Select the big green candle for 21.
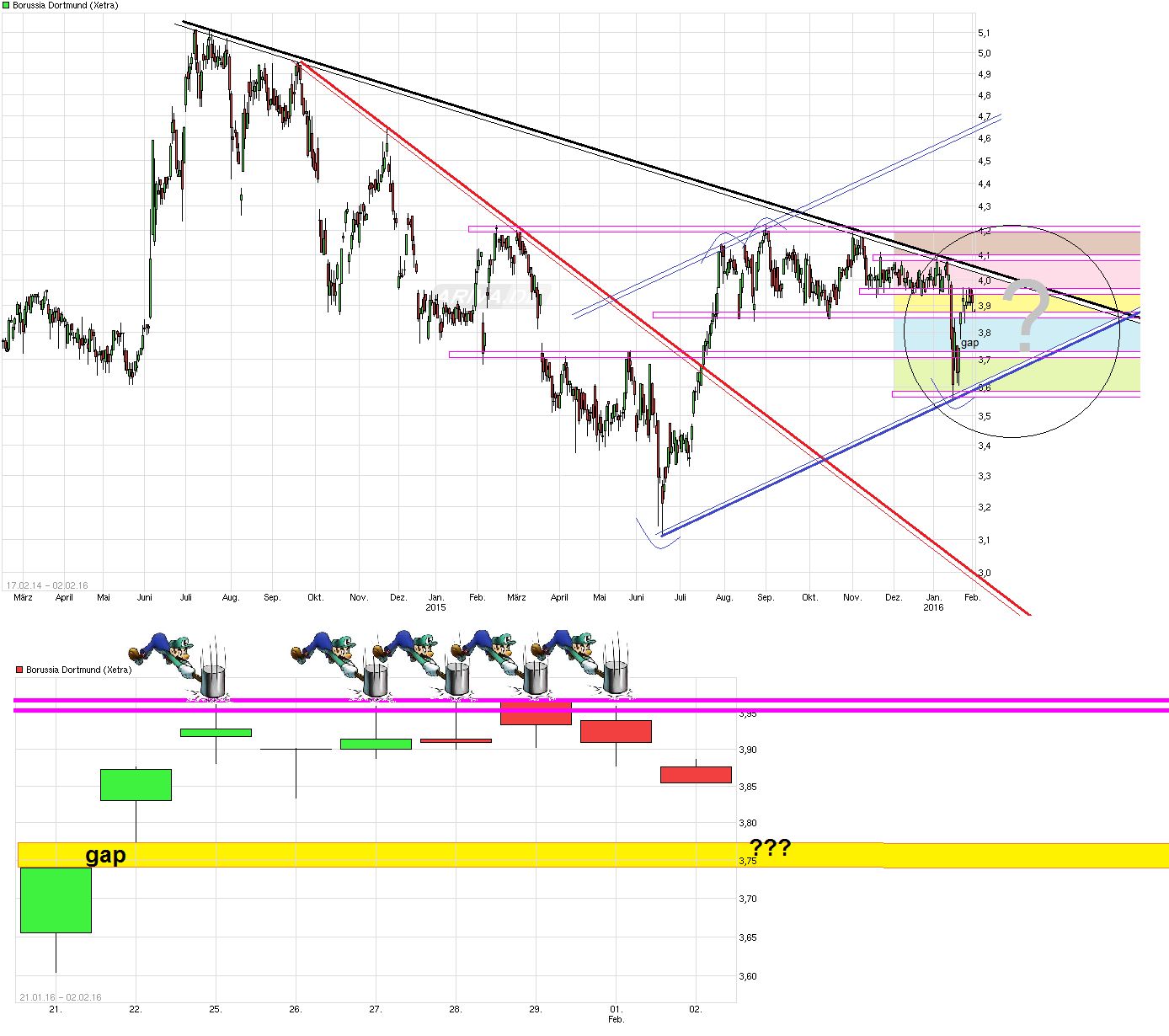 tap(56, 900)
